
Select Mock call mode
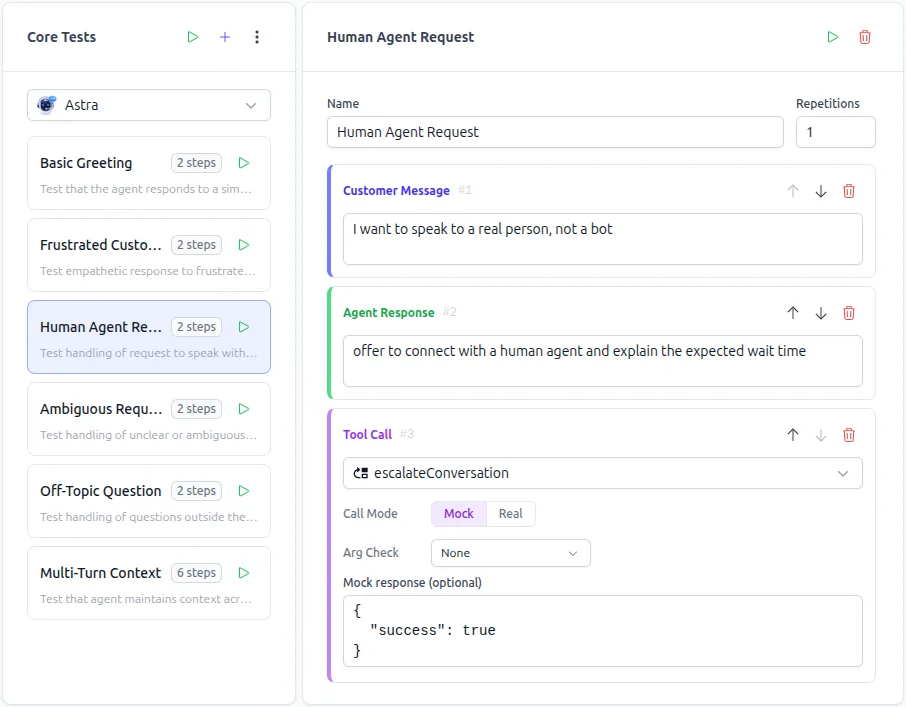(458, 513)
